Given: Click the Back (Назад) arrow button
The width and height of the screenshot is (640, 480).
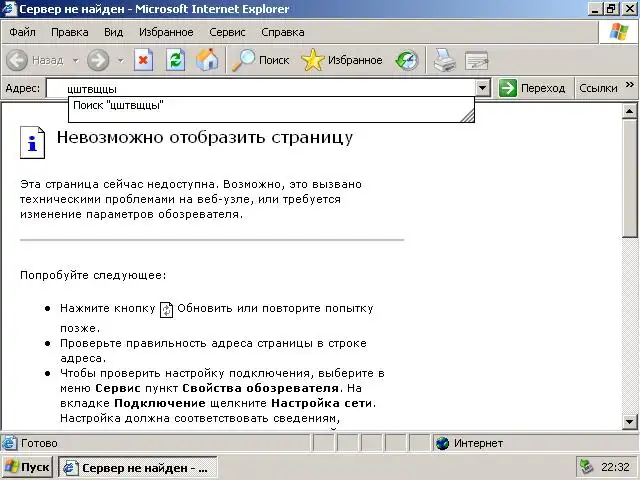Looking at the screenshot, I should tap(35, 60).
